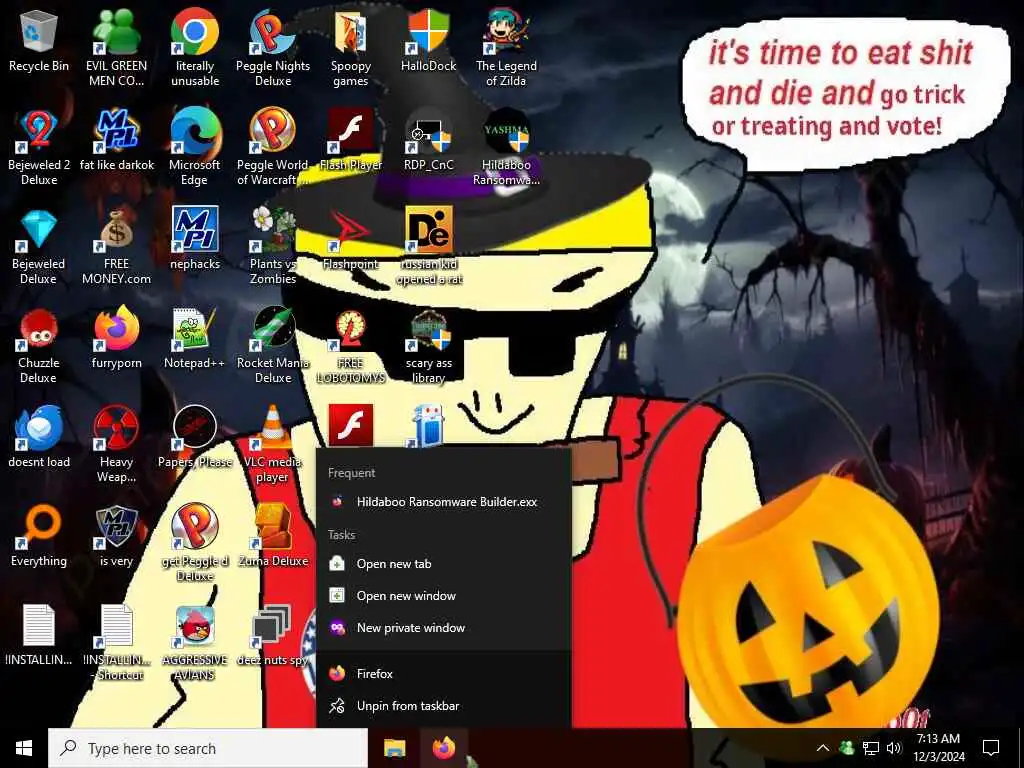Open Hildaboo Ransomware Builder.exx from jump list

pyautogui.click(x=444, y=502)
